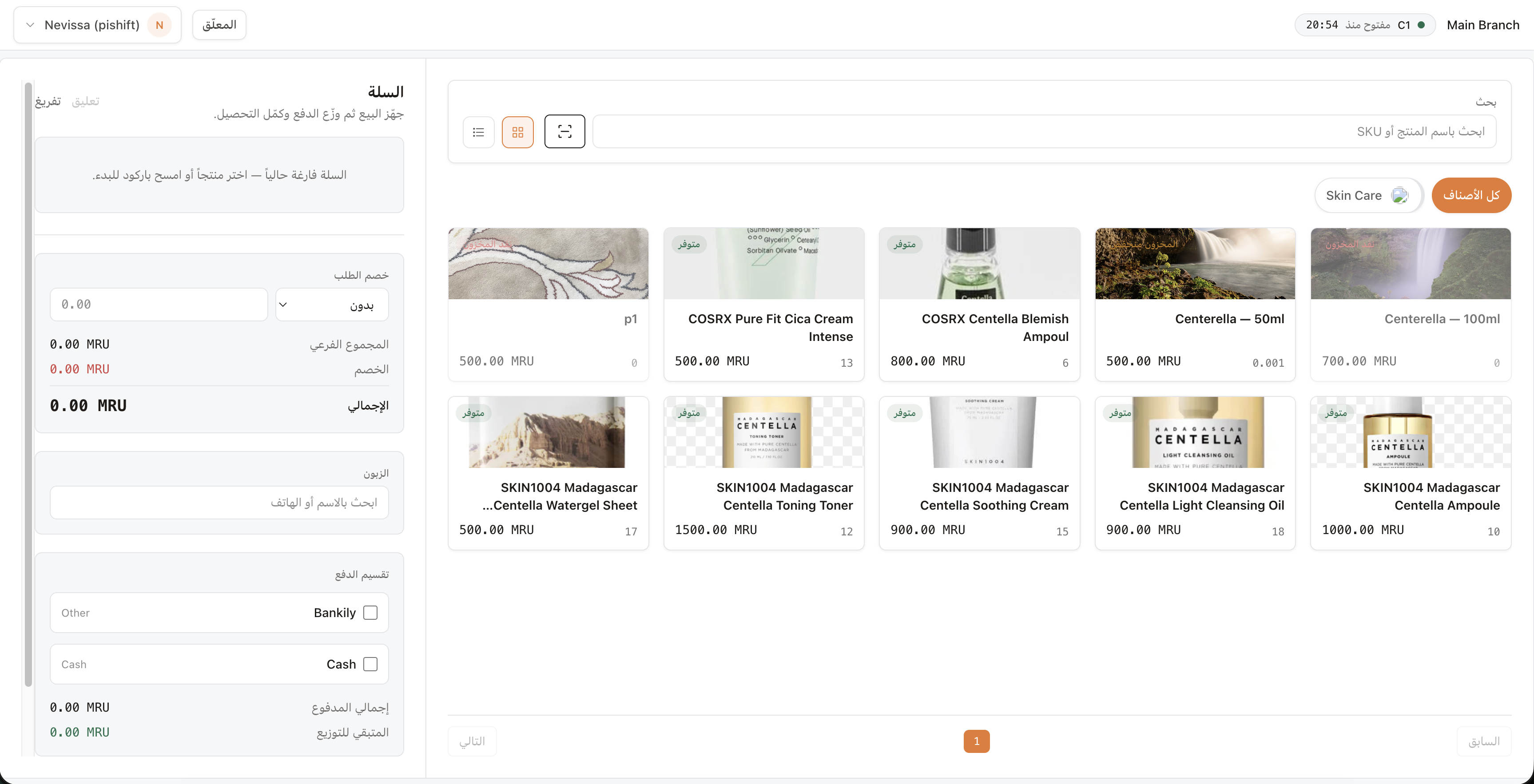1534x784 pixels.
Task: Select page 1 in pagination
Action: (x=977, y=741)
